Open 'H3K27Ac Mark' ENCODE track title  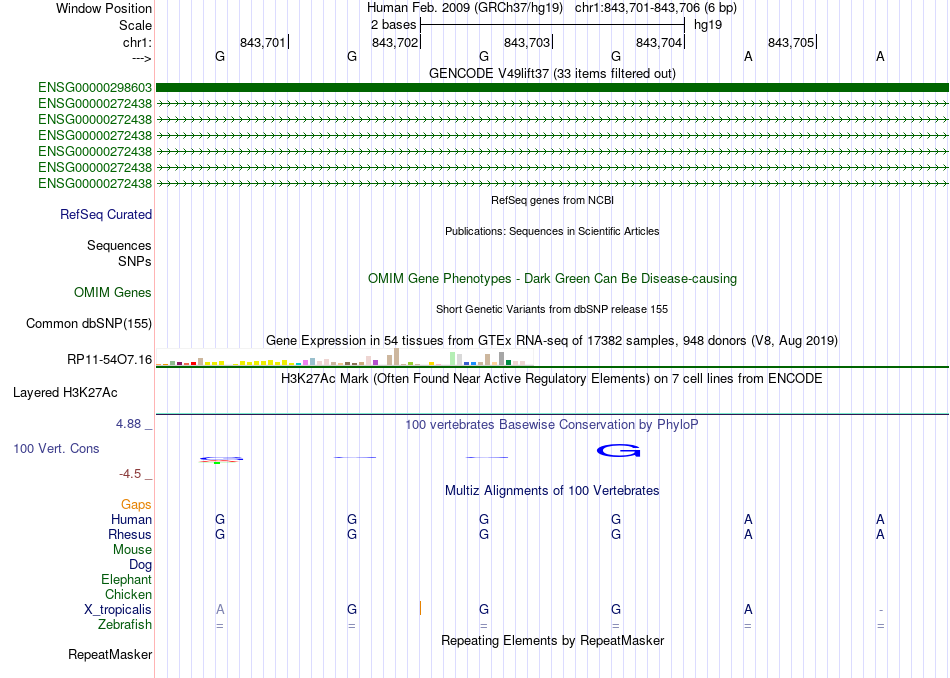coord(552,379)
